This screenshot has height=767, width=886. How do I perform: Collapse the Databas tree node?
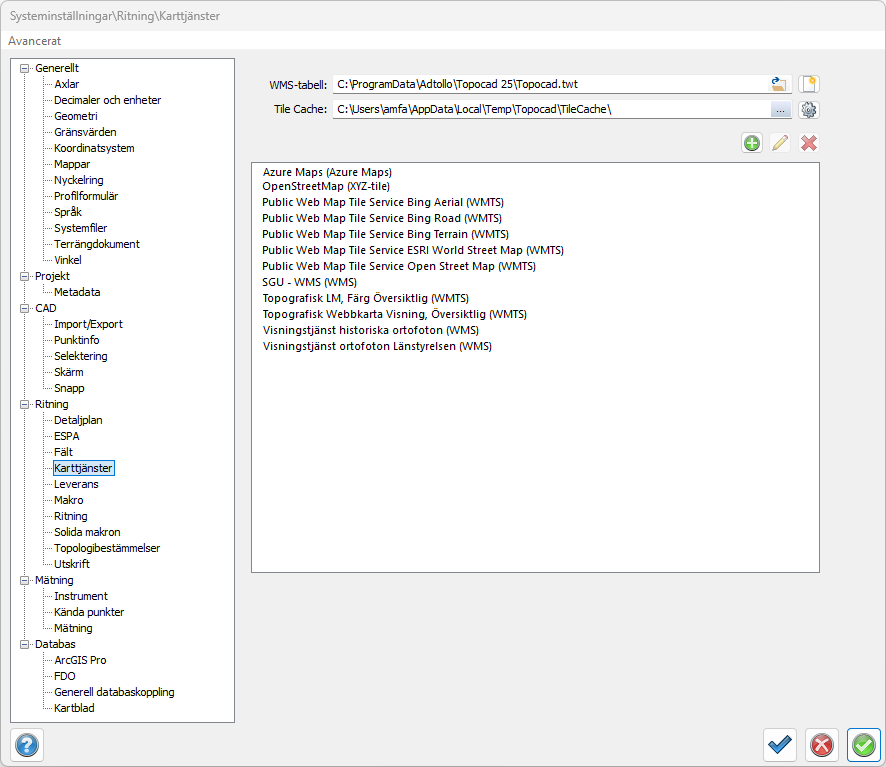click(x=25, y=644)
